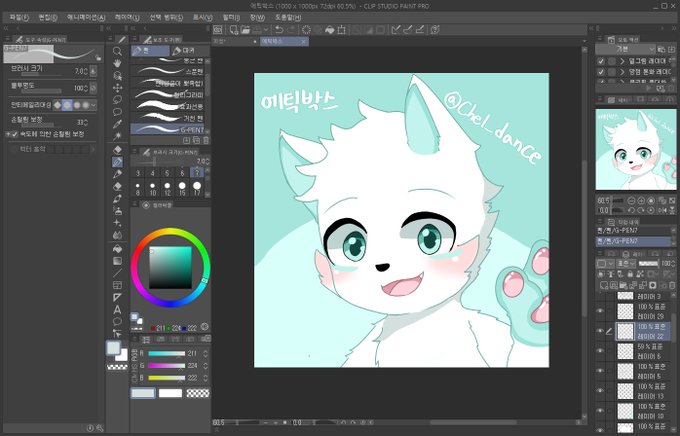Viewport: 680px width, 436px height.
Task: Toggle the 속도에 의한 손떨림 보정 checkbox
Action: pos(15,134)
